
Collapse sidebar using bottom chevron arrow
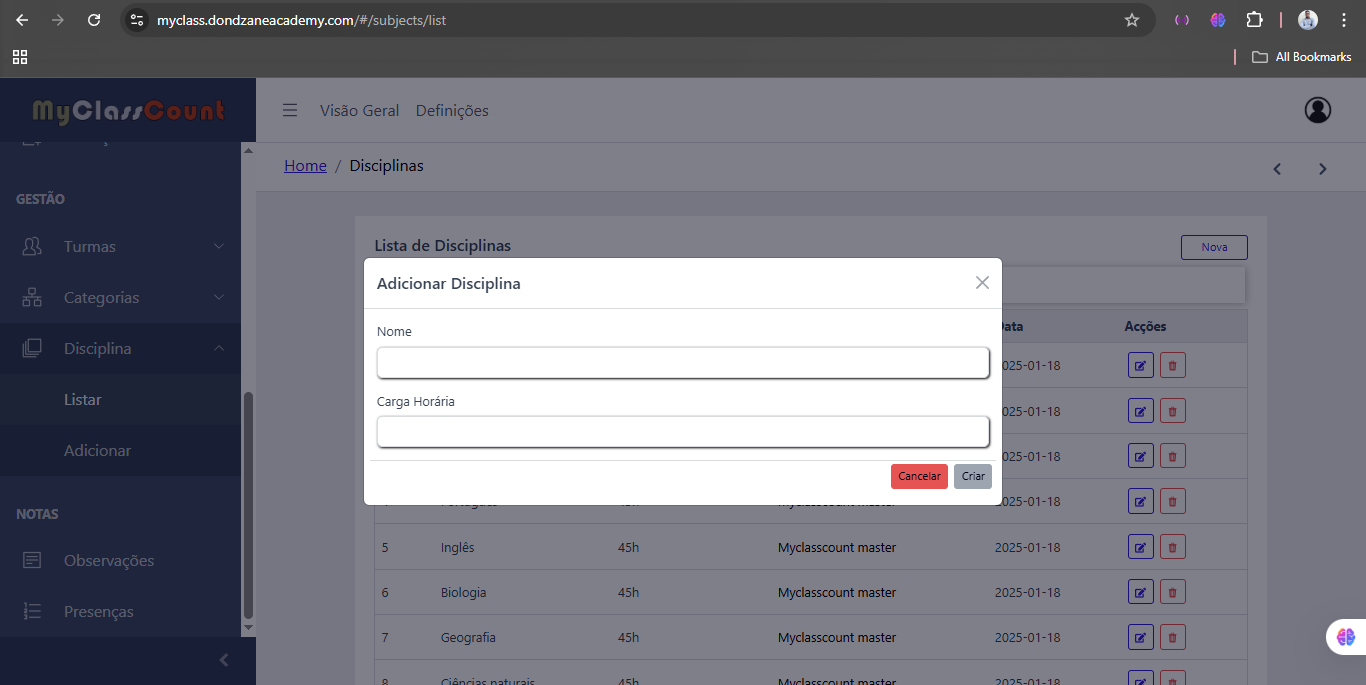[224, 660]
